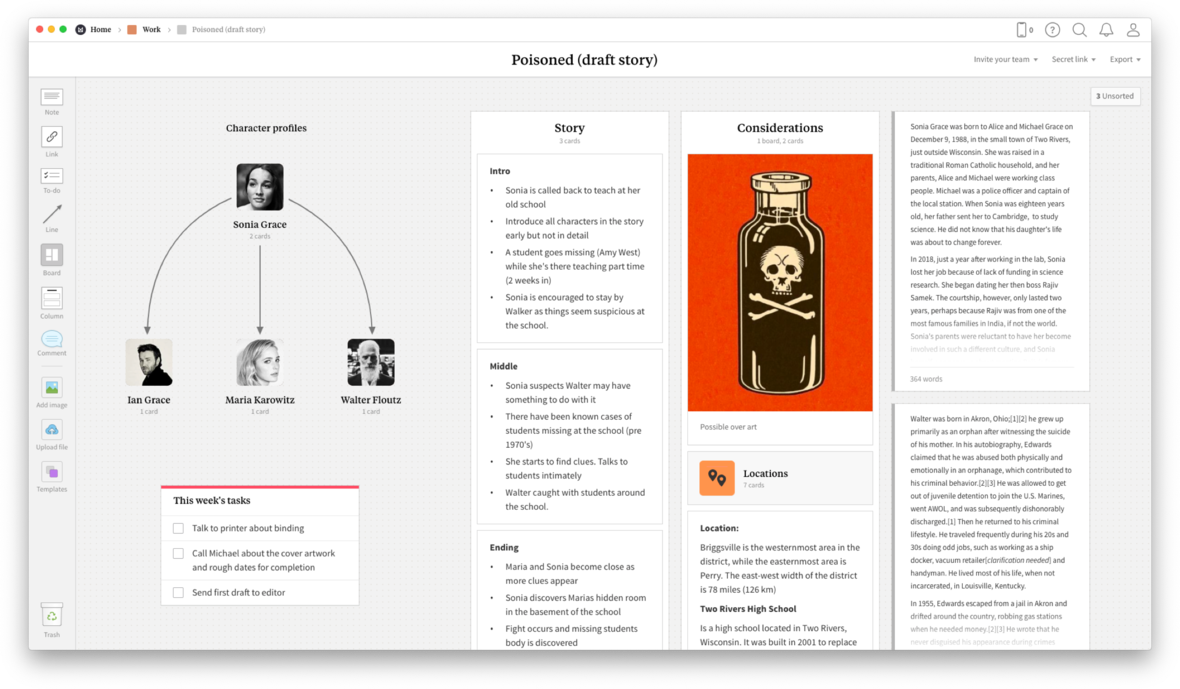Tick 'Call Michael about the cover artwork' checkbox

click(x=178, y=553)
